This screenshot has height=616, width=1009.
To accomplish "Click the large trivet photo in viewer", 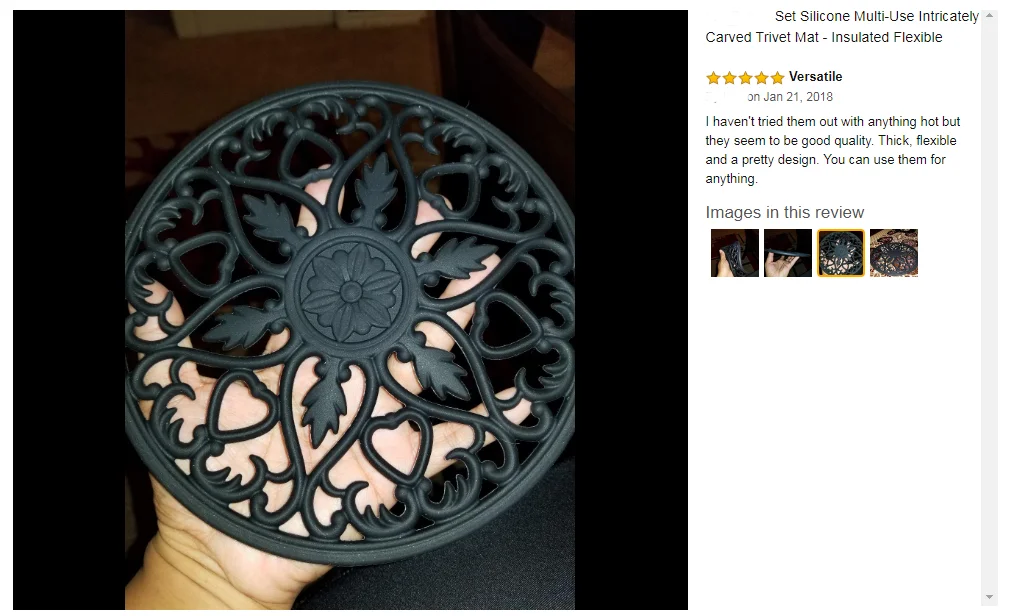I will (x=349, y=310).
